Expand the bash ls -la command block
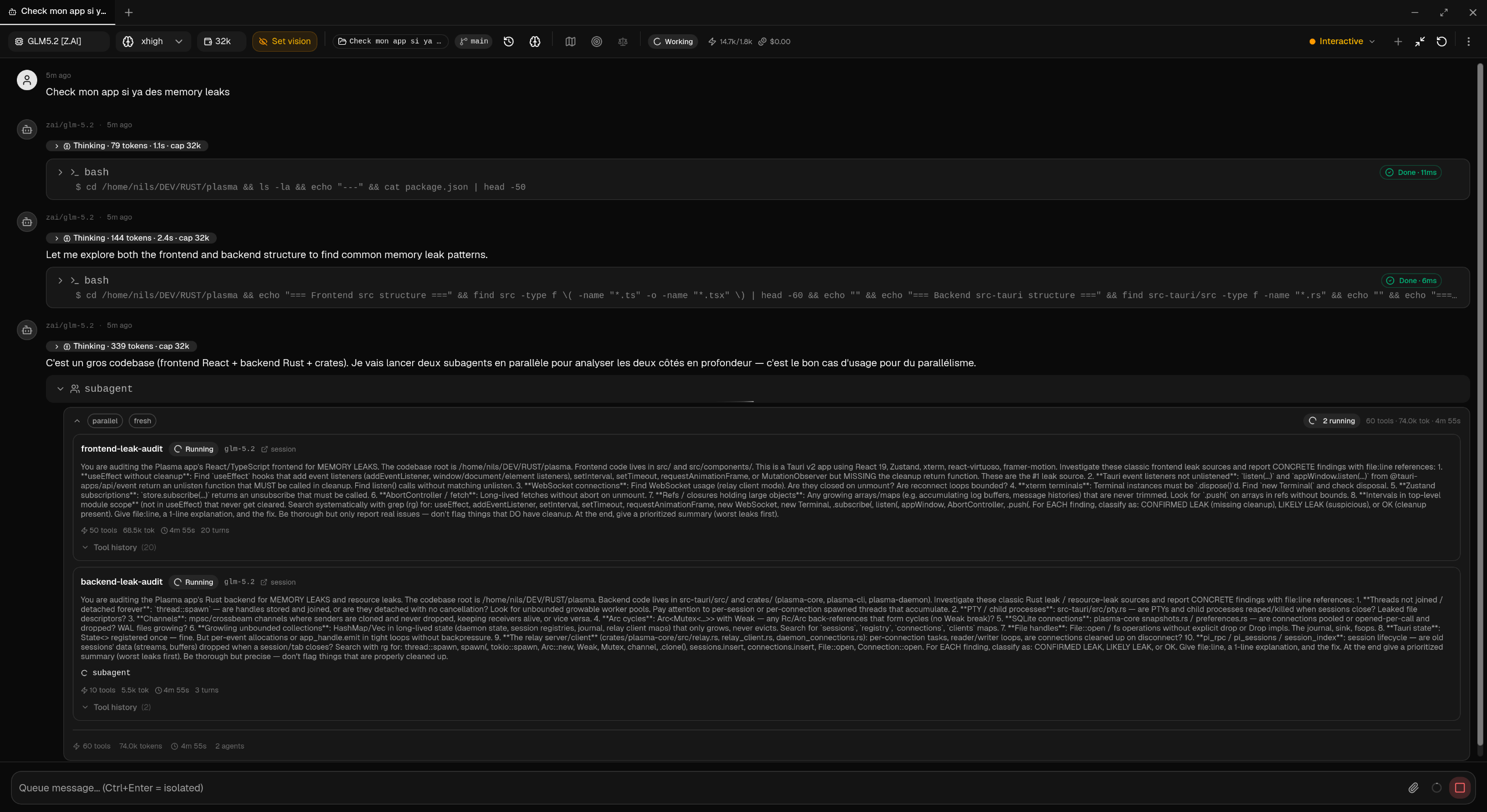Viewport: 1487px width, 812px height. point(757,179)
